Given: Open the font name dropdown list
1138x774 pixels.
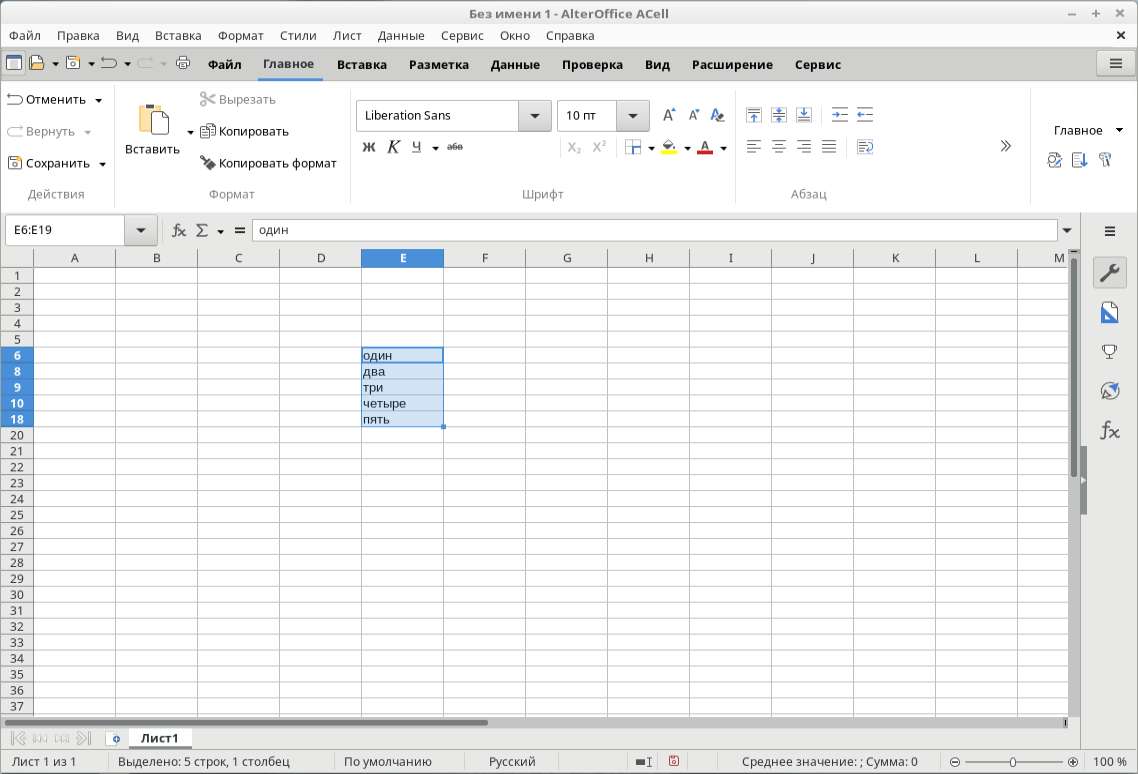Looking at the screenshot, I should click(x=535, y=115).
